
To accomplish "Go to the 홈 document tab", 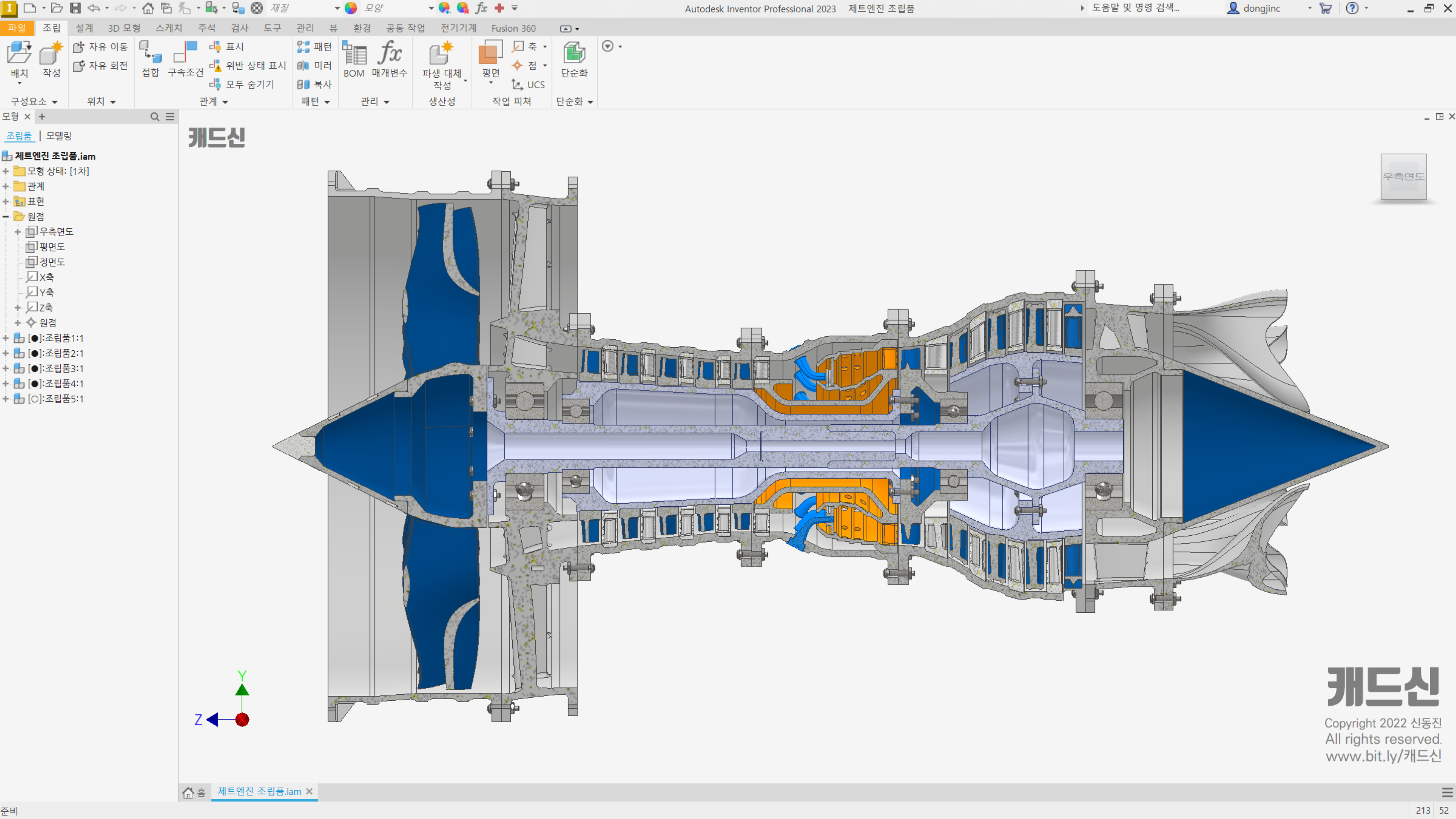I will [x=195, y=792].
